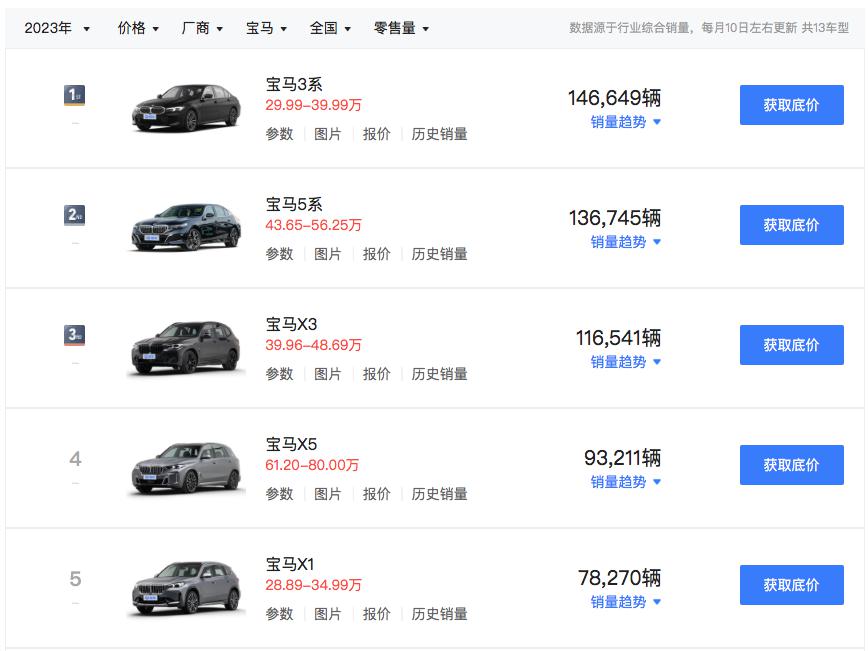Click the rank 2 badge icon

tap(74, 215)
